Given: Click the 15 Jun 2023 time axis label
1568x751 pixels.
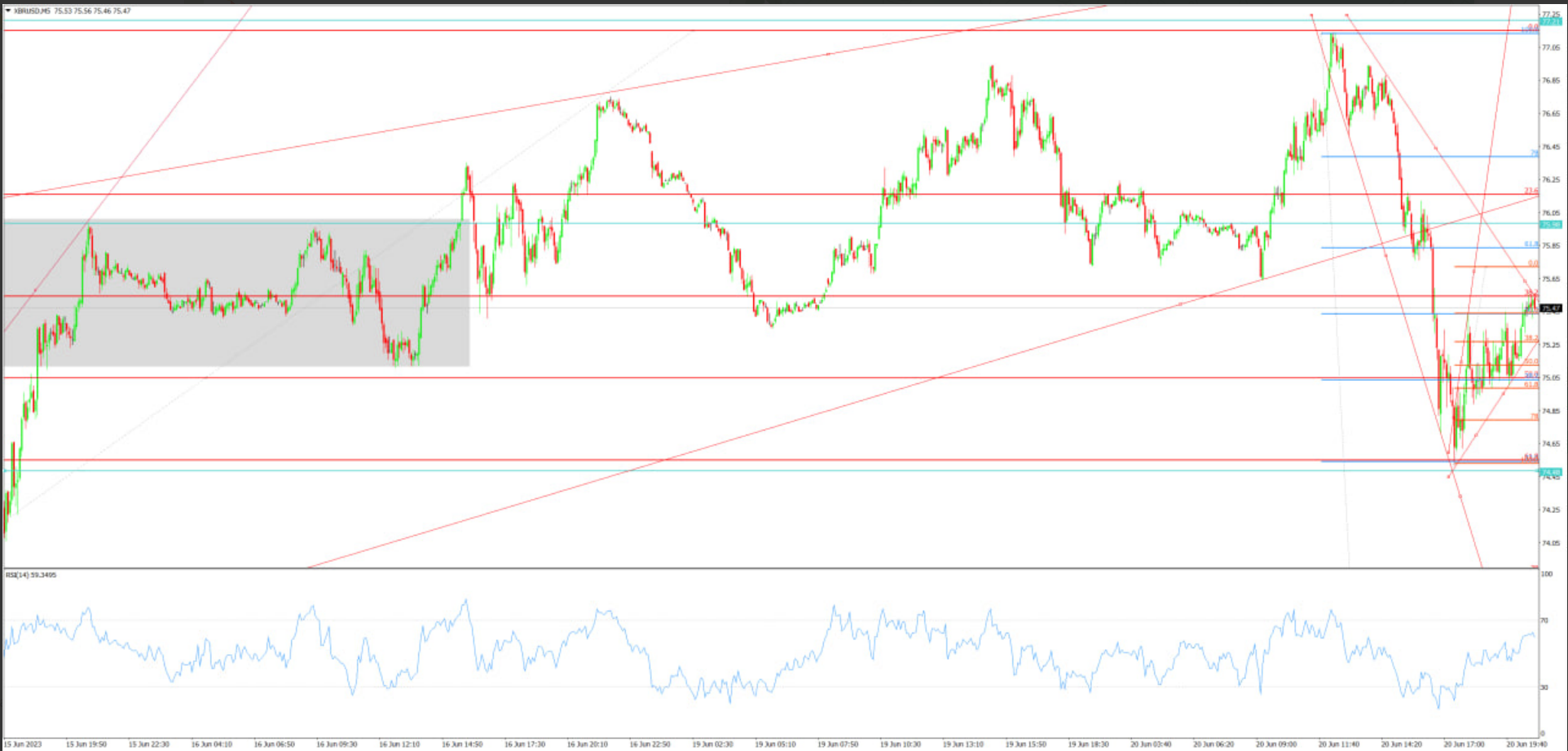Looking at the screenshot, I should [24, 743].
